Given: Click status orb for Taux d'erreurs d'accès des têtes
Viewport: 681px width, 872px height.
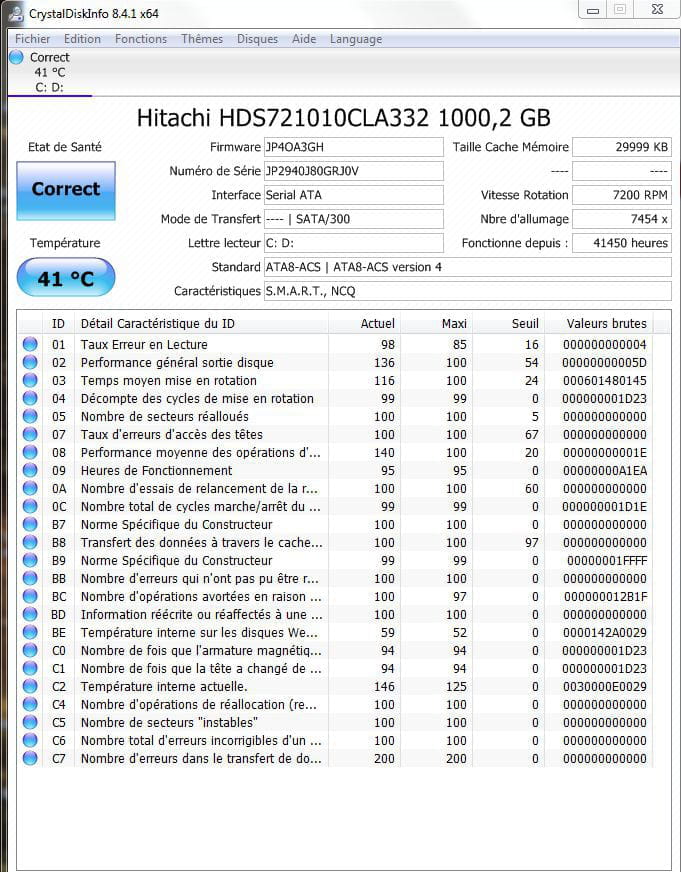Looking at the screenshot, I should pyautogui.click(x=30, y=434).
